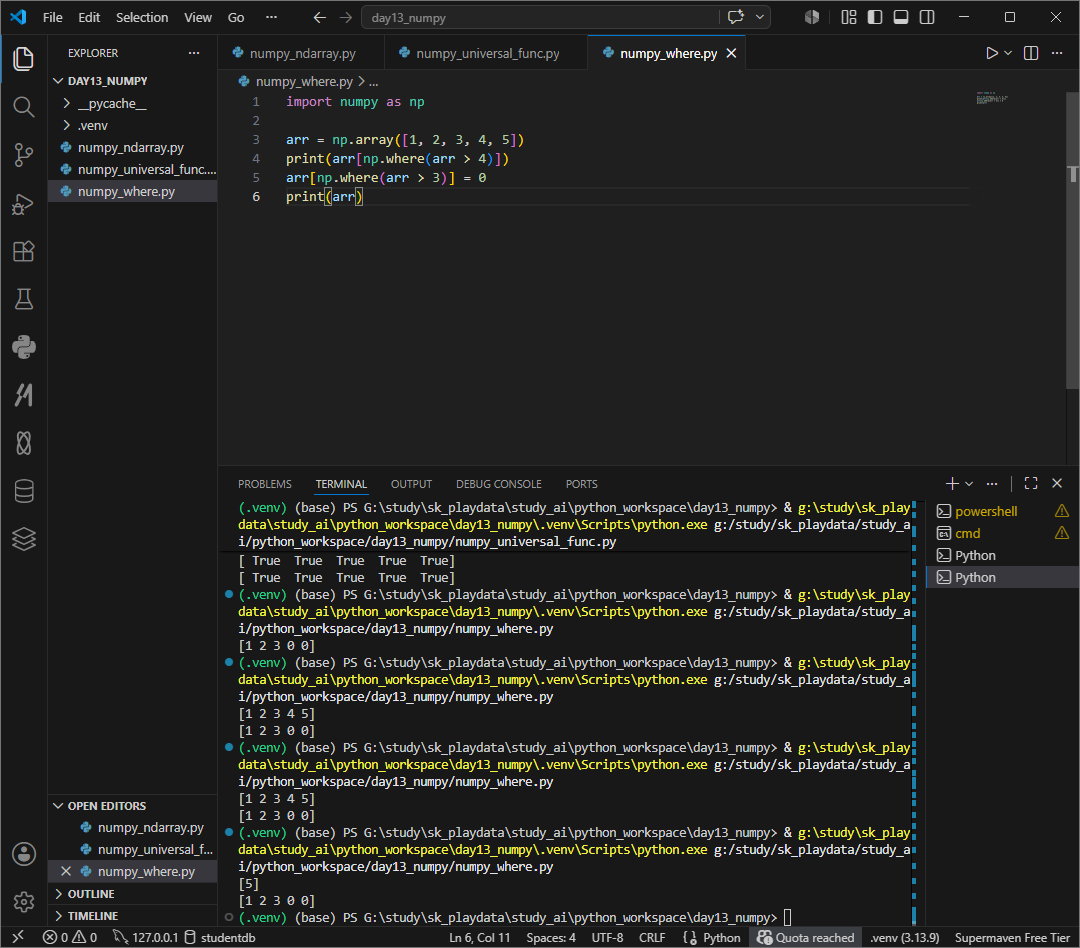Open the Python sidebar view
The height and width of the screenshot is (948, 1080).
click(23, 347)
